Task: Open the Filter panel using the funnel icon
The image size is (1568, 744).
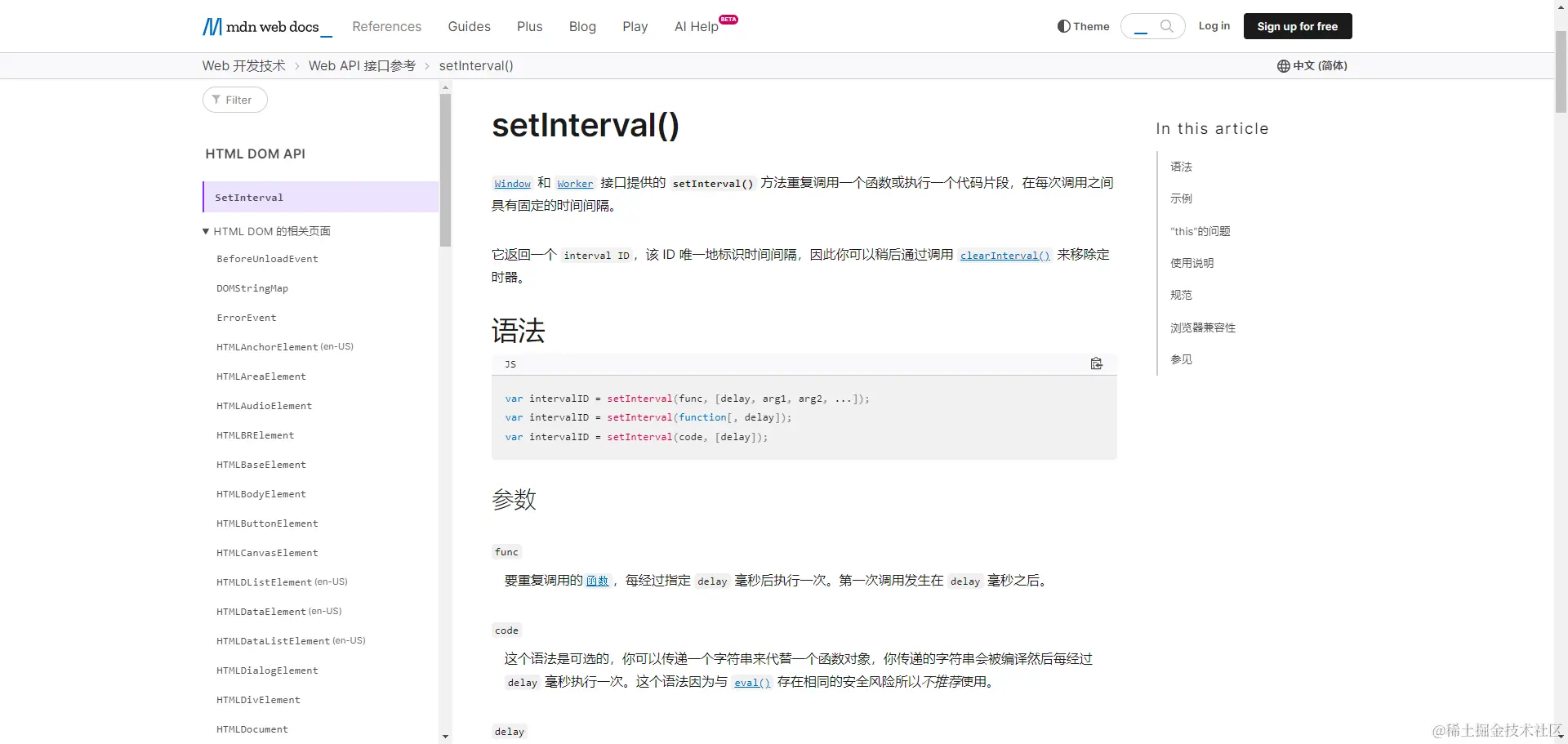Action: click(216, 99)
